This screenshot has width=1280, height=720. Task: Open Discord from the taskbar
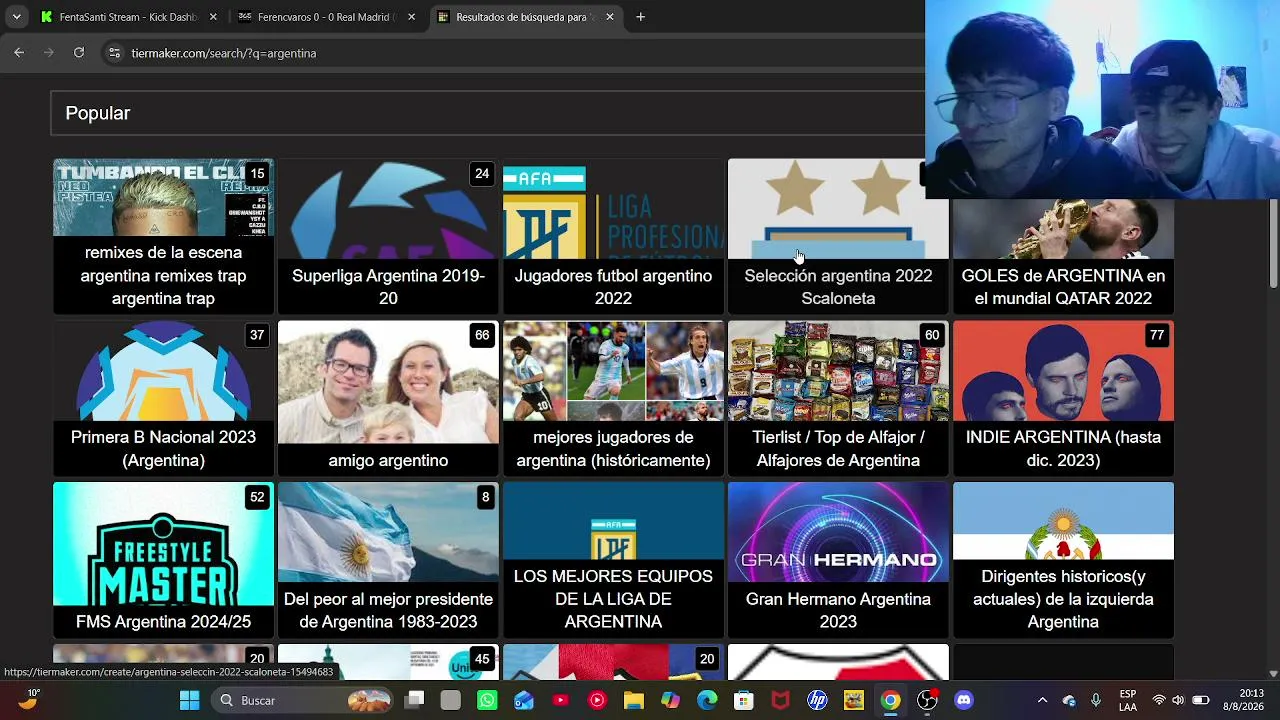coord(964,700)
